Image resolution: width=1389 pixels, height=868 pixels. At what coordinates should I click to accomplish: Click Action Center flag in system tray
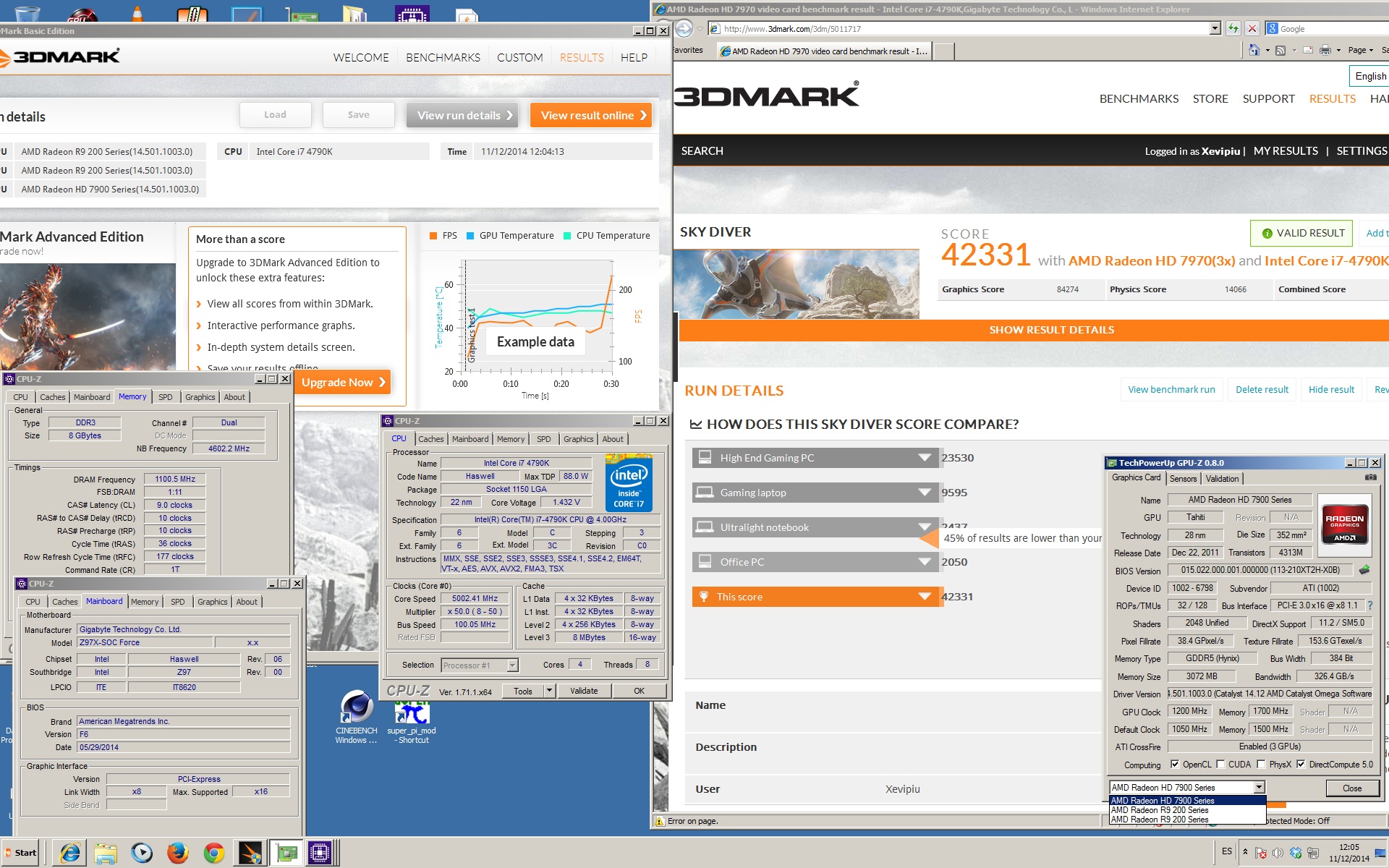click(1260, 853)
